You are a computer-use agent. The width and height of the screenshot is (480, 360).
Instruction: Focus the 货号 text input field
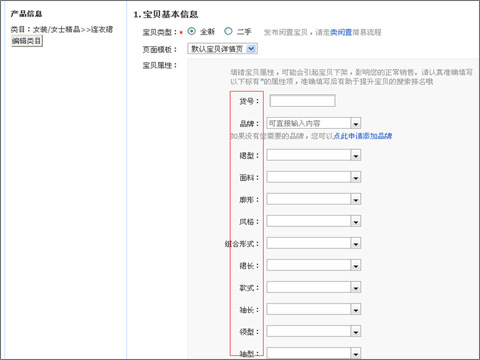(302, 101)
